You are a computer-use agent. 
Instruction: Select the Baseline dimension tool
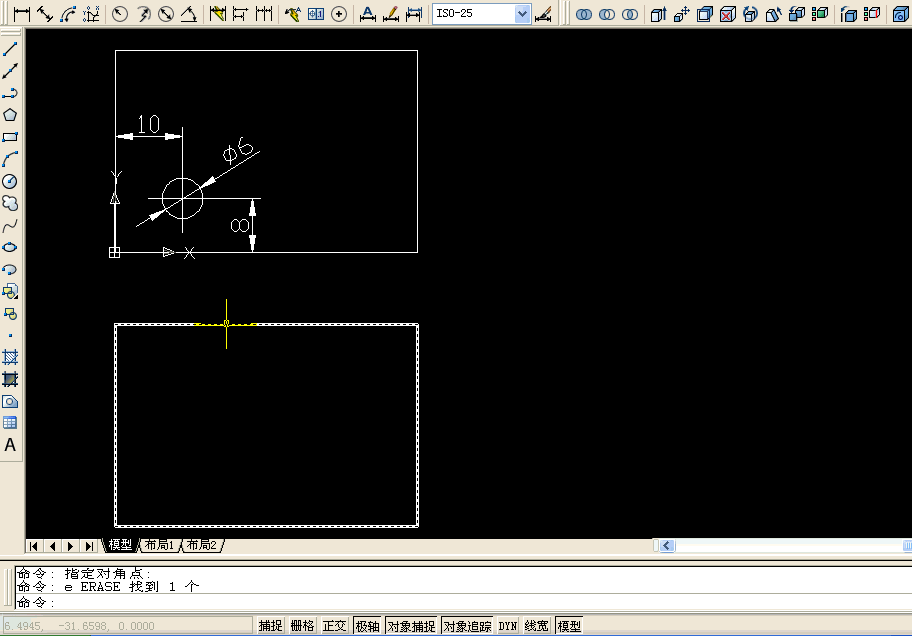pyautogui.click(x=240, y=14)
